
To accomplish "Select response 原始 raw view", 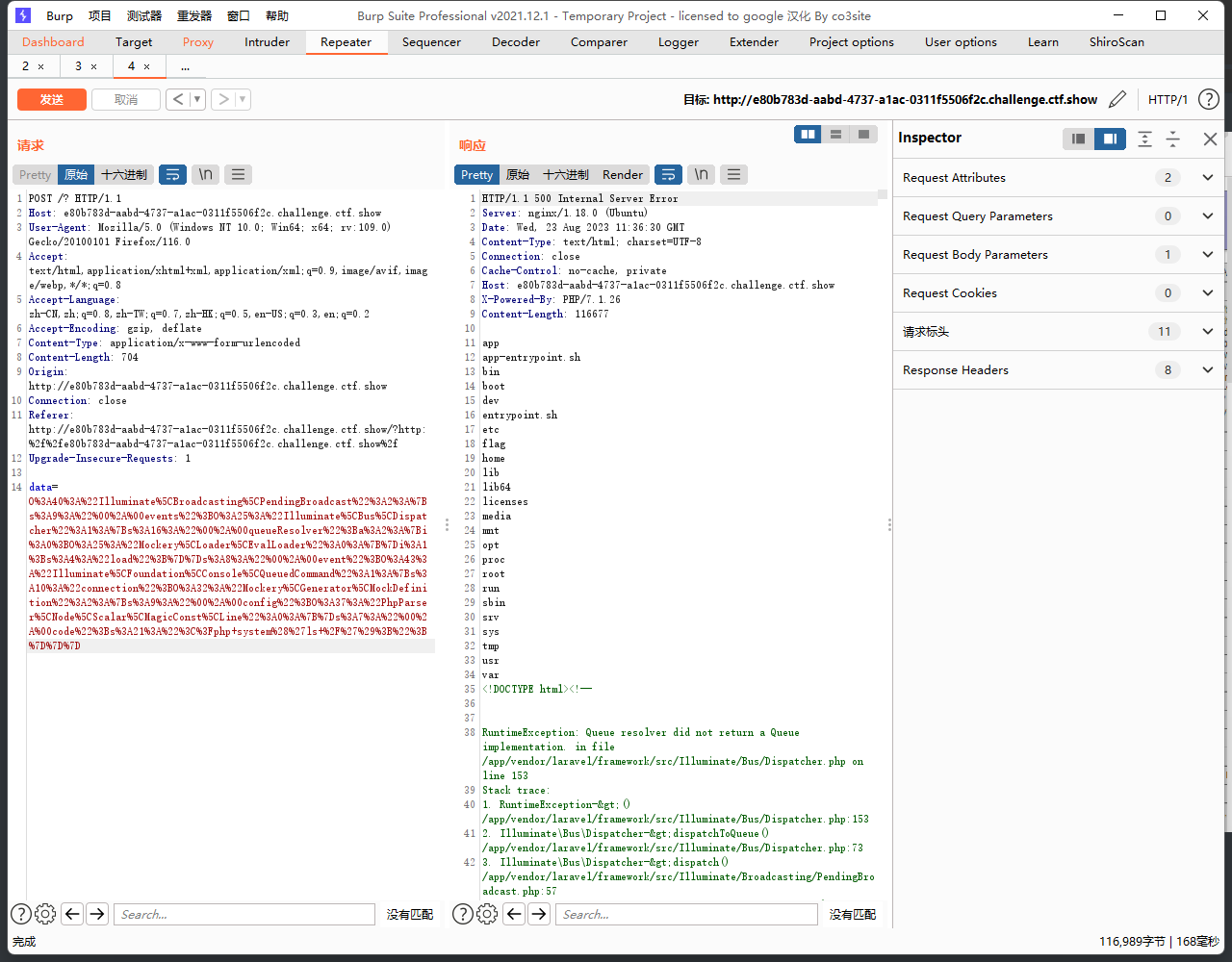I will point(518,174).
